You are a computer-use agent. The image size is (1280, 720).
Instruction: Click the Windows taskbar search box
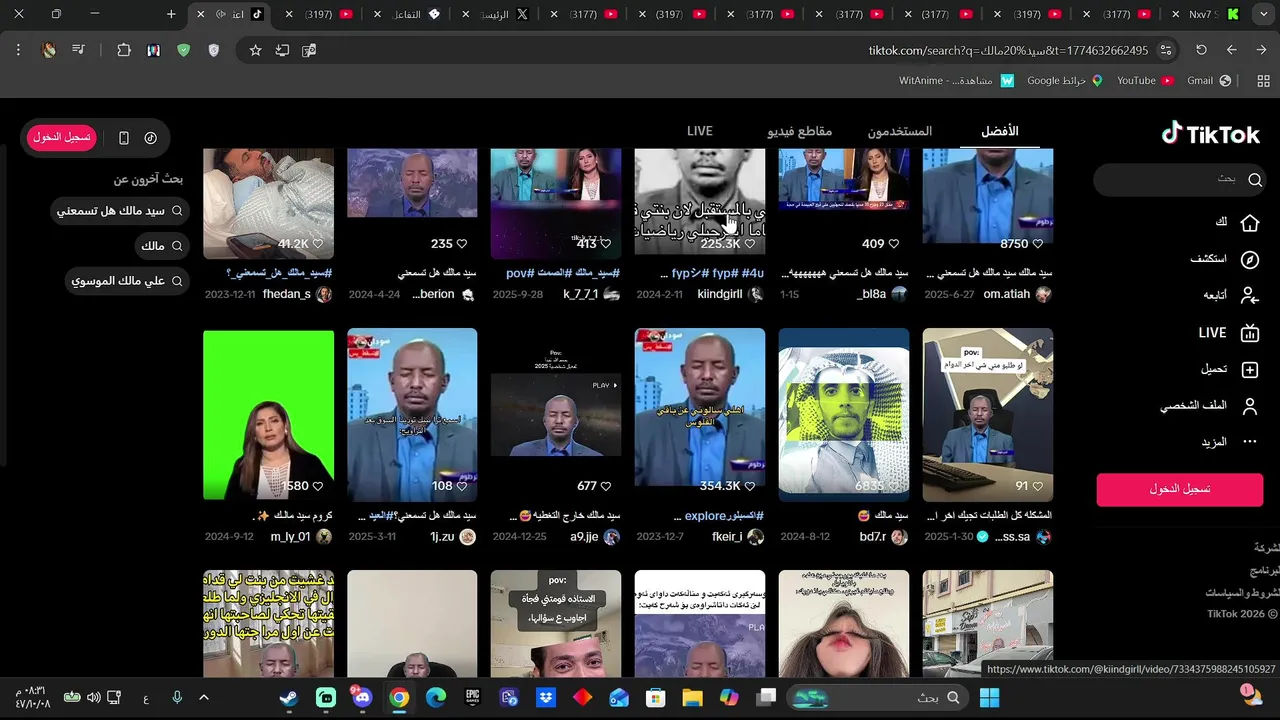879,697
